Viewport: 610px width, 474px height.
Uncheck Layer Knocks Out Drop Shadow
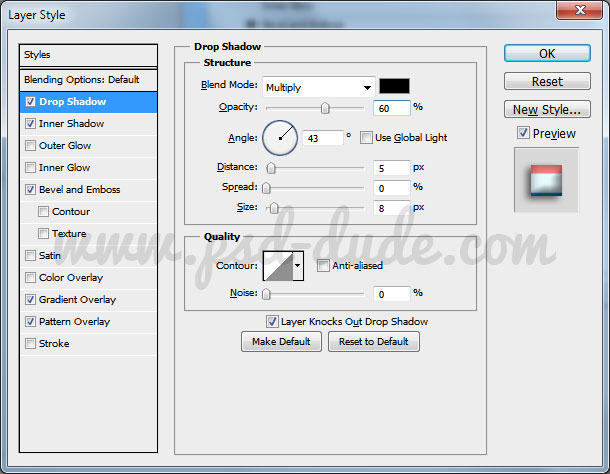coord(272,321)
